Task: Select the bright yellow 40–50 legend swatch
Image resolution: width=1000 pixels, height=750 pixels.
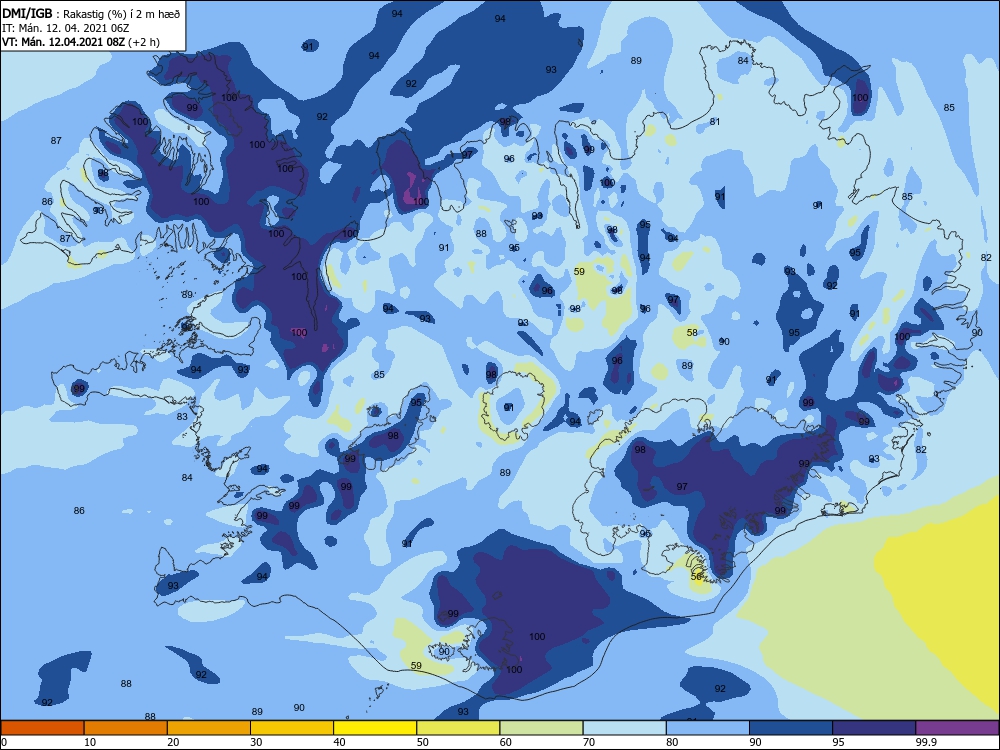Action: (x=375, y=728)
